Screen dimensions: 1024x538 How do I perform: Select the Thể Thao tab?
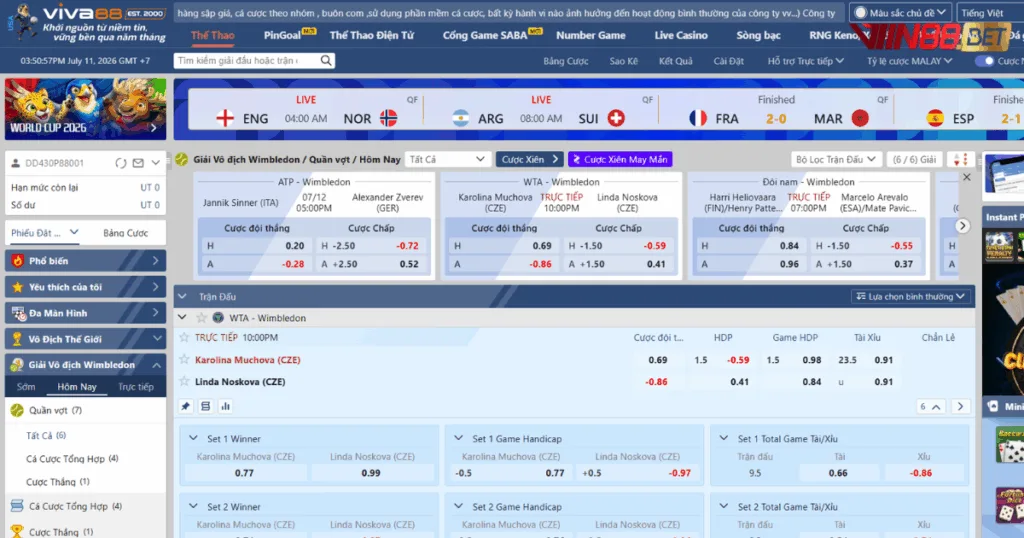[x=213, y=35]
